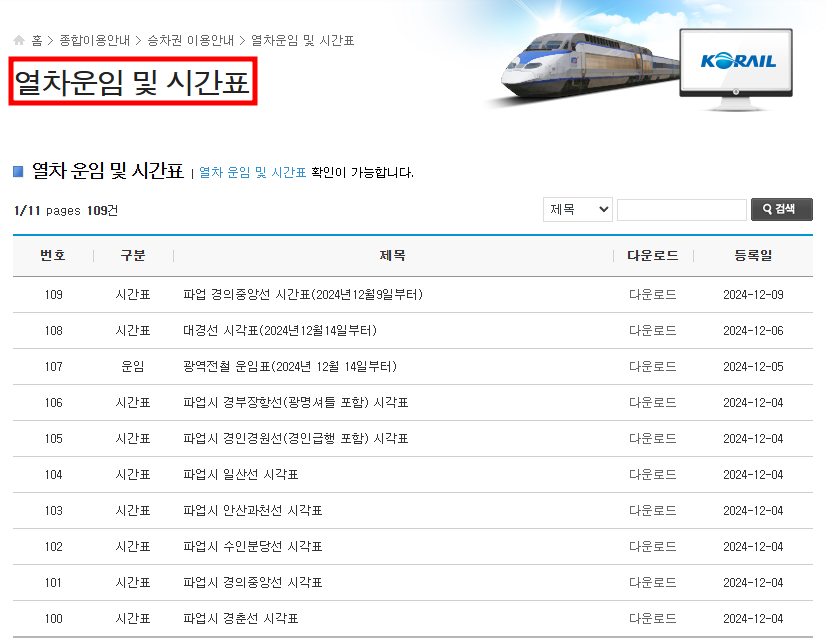Open the 제목 search type dropdown
The width and height of the screenshot is (826, 644).
(577, 210)
